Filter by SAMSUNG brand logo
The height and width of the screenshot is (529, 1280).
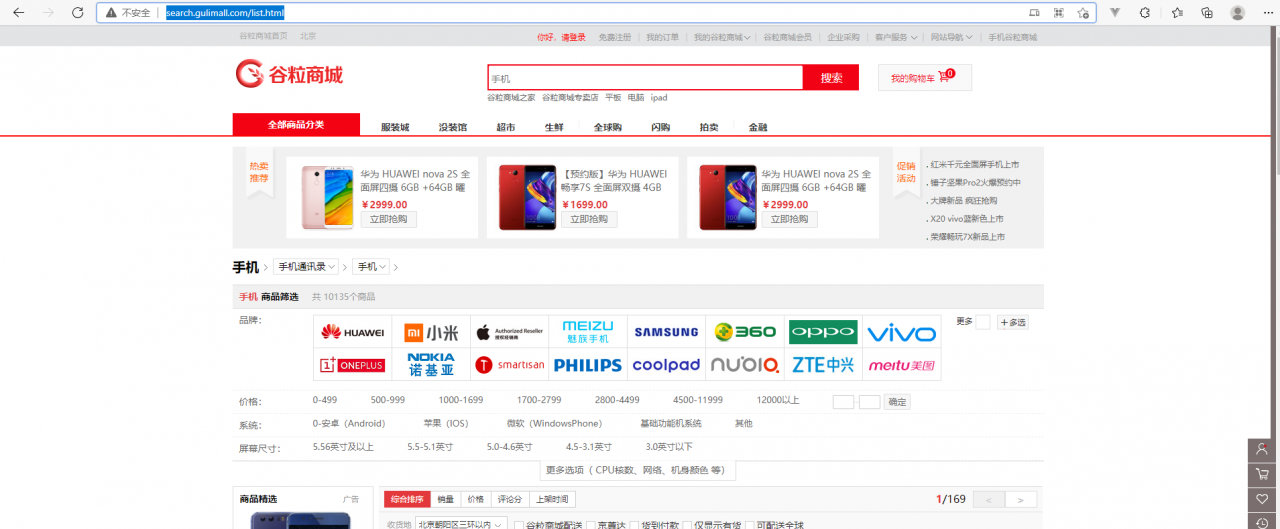[666, 332]
